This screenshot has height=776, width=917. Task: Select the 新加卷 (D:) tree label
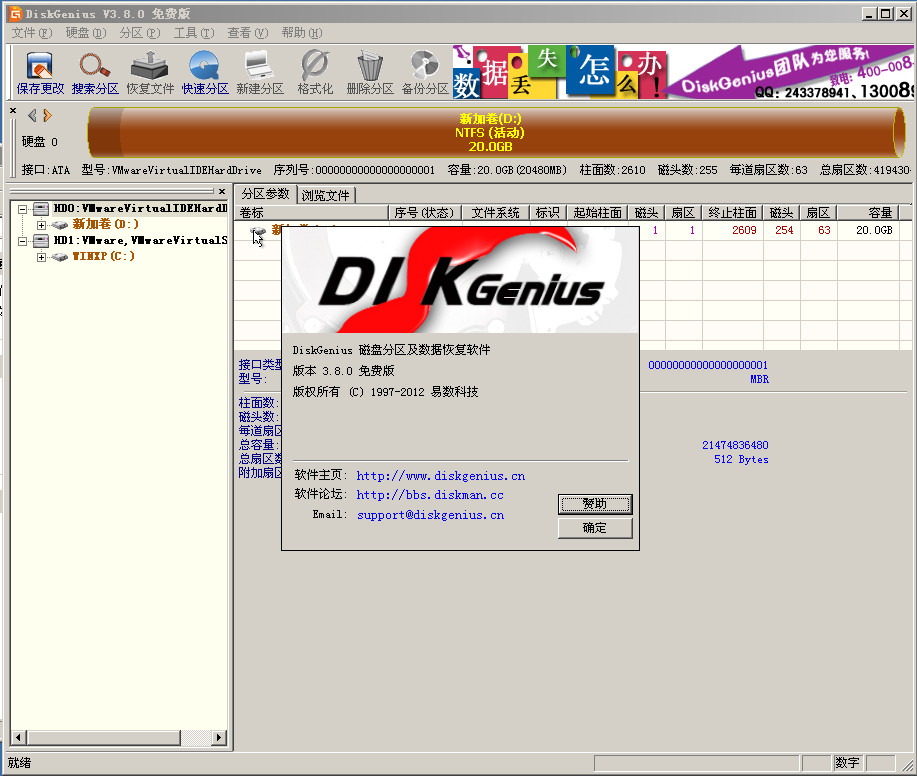coord(105,225)
